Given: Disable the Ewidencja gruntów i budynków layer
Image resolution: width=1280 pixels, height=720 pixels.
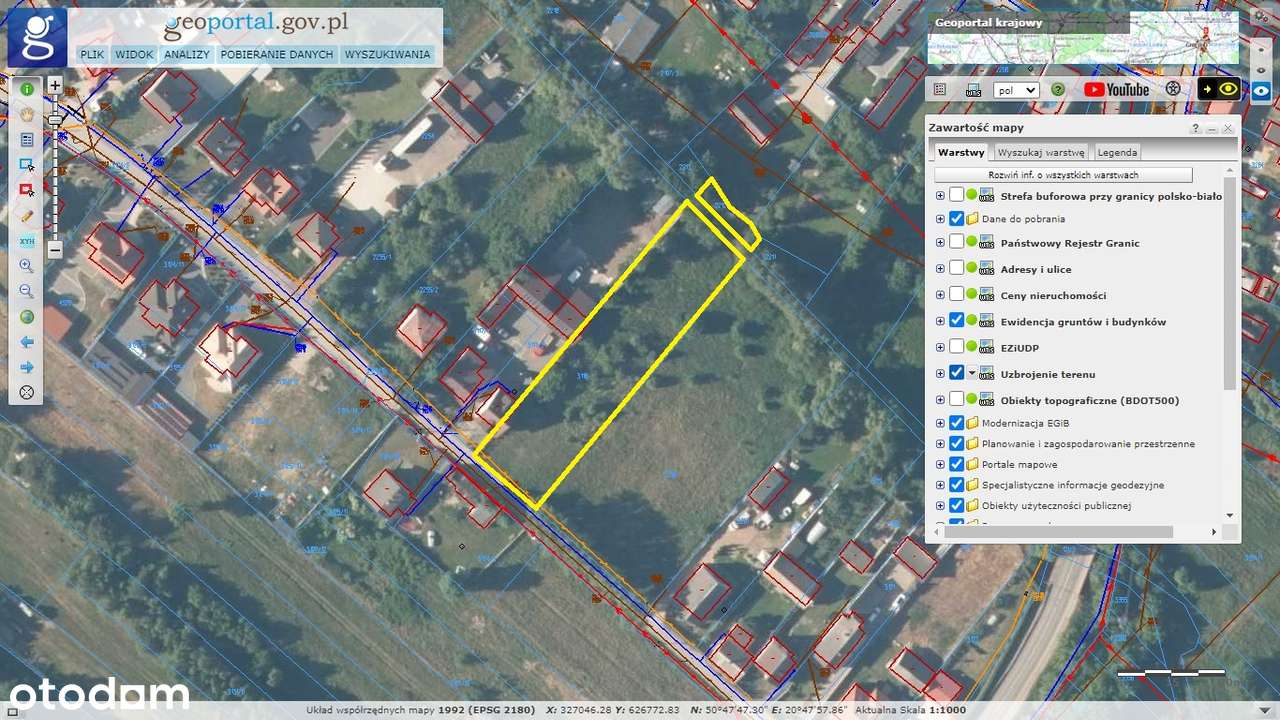Looking at the screenshot, I should (956, 320).
